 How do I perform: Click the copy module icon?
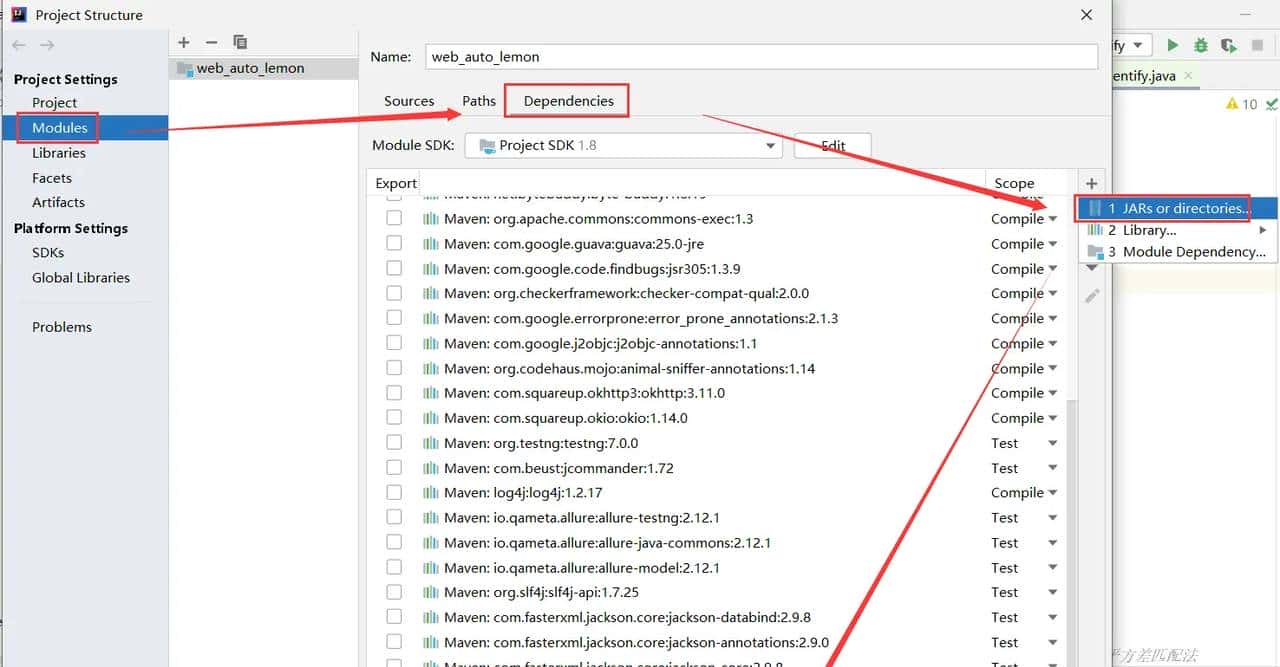point(239,42)
